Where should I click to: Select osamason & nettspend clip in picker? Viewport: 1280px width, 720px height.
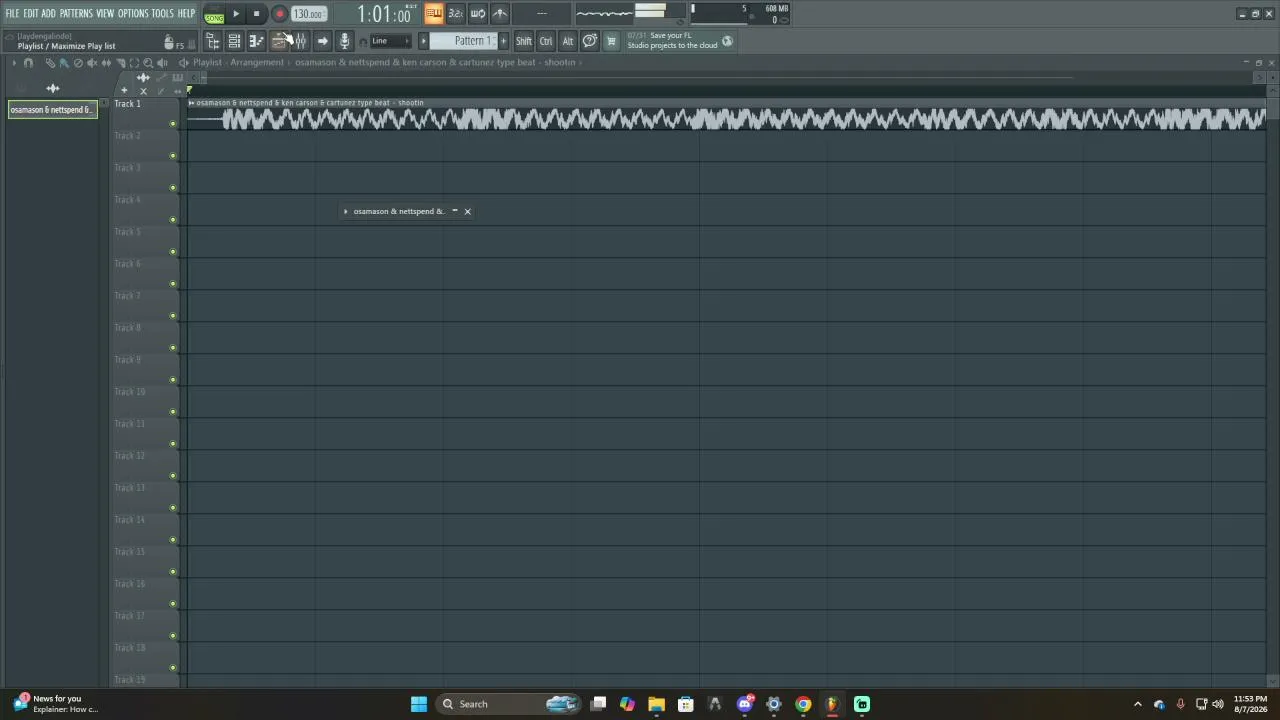[52, 110]
